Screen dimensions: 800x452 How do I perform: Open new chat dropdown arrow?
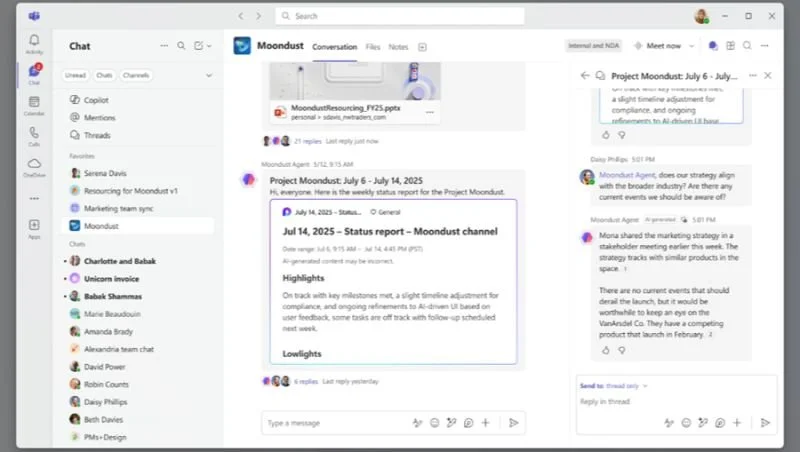[x=209, y=46]
